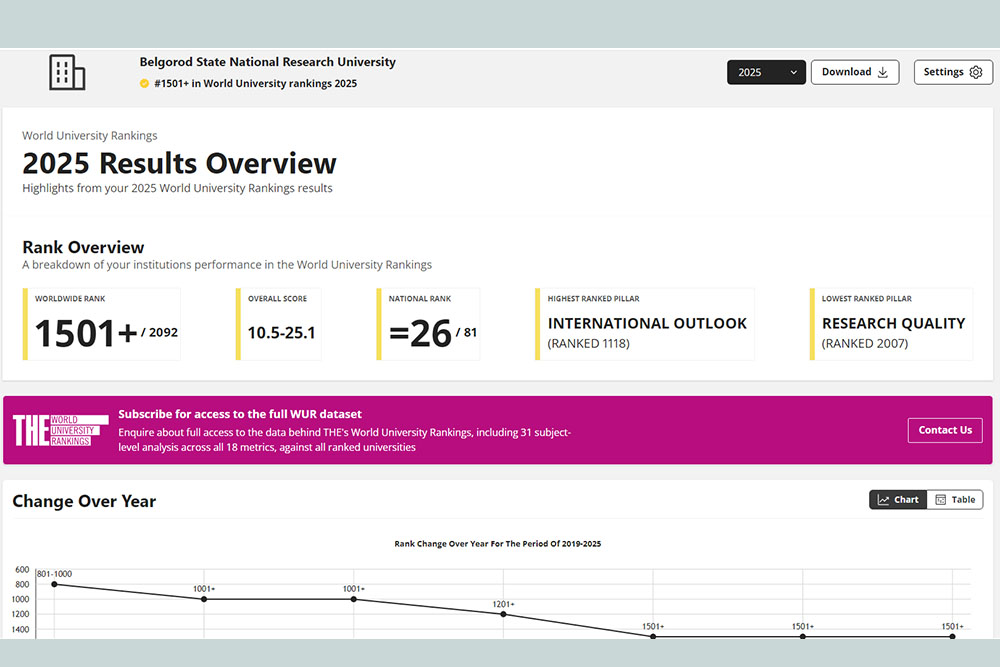Screen dimensions: 1000x667
Task: Click "Subscribe for access to the full WUR dataset"
Action: pyautogui.click(x=240, y=414)
